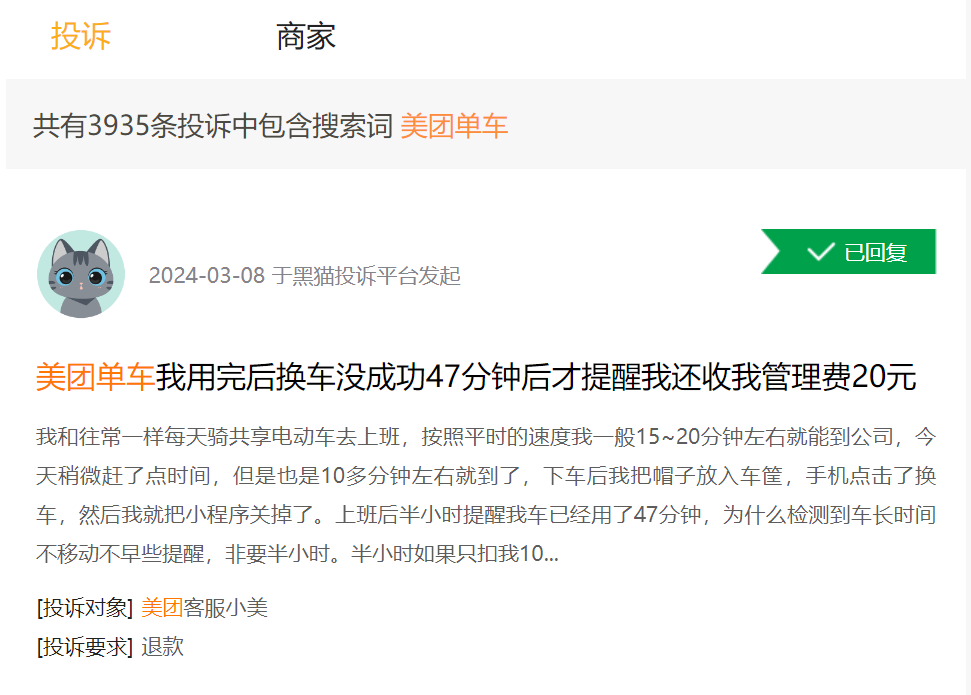Click the [投诉对象] field label
The width and height of the screenshot is (971, 695).
click(x=85, y=608)
